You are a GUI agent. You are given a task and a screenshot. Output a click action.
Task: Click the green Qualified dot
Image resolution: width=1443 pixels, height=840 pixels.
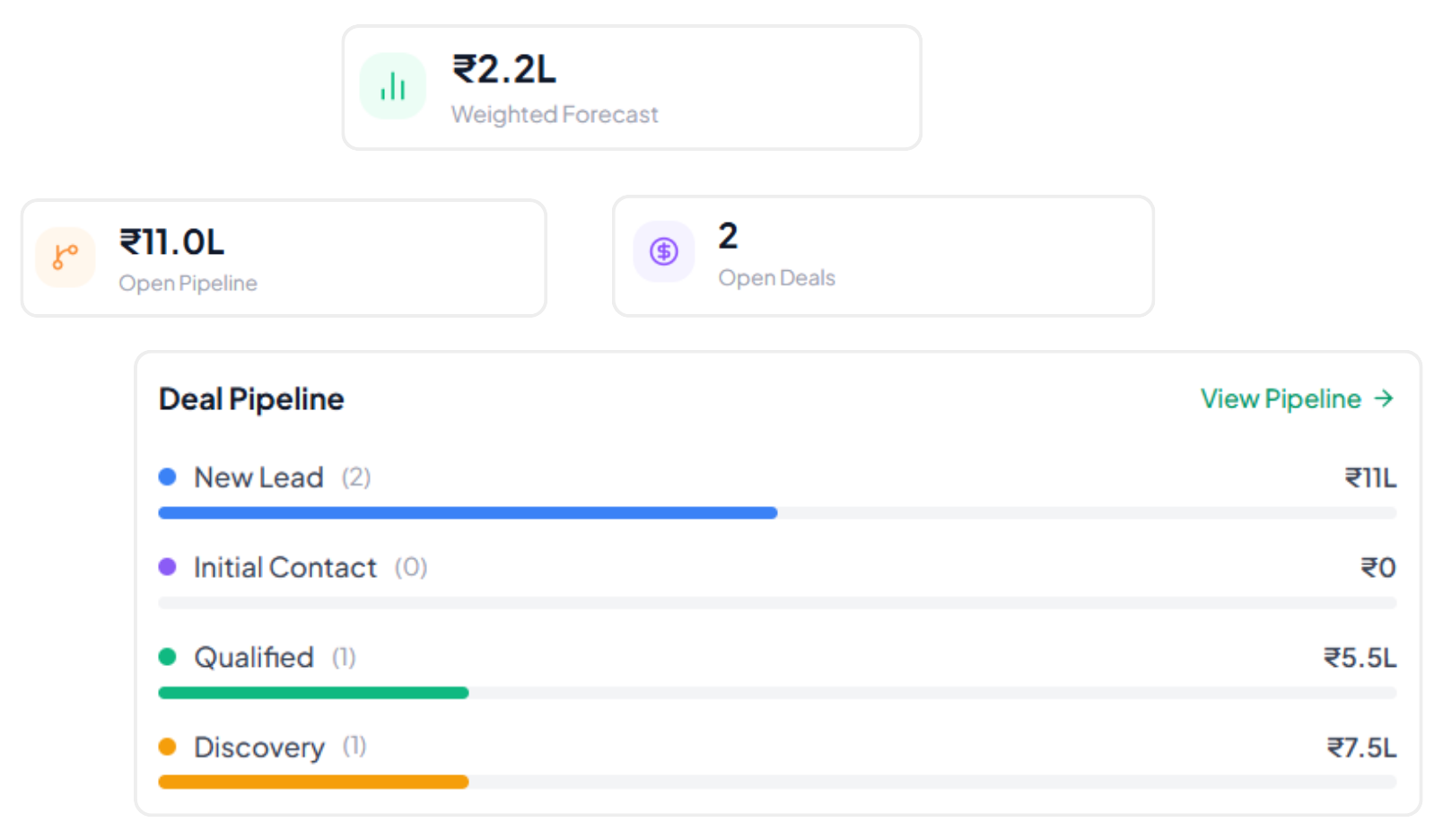pyautogui.click(x=167, y=657)
